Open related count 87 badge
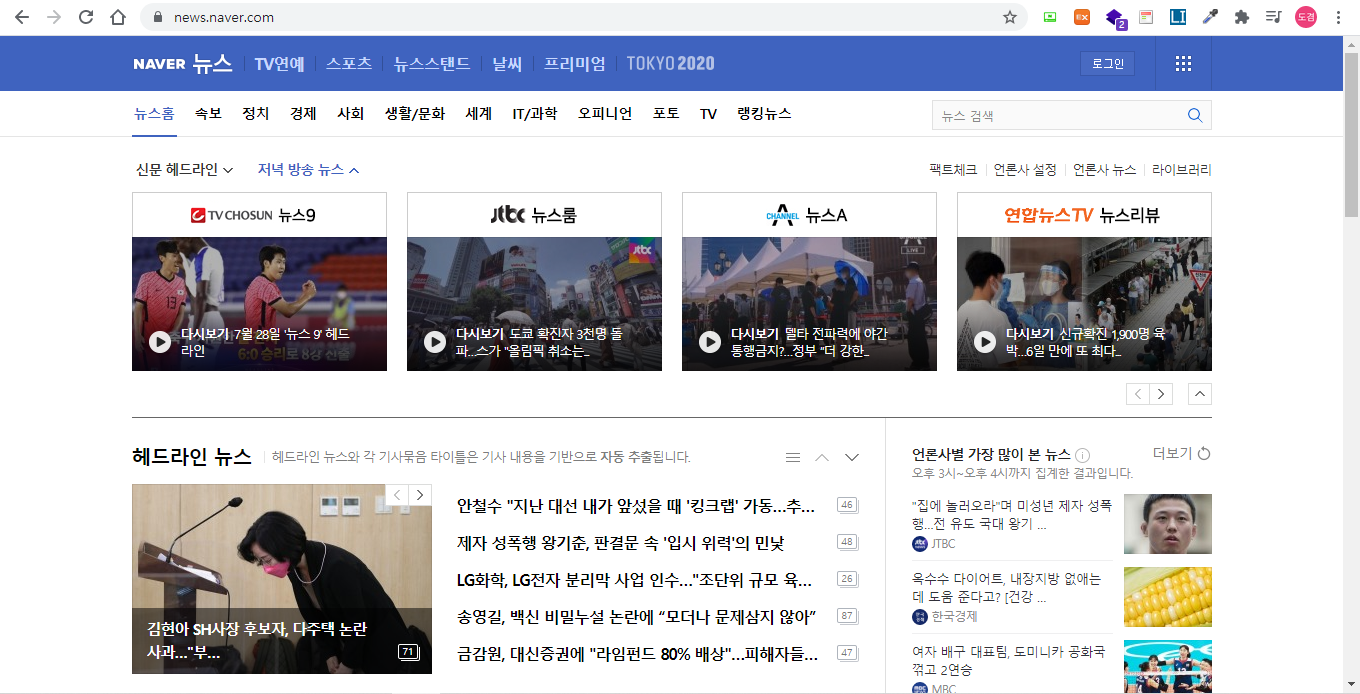1360x694 pixels. 848,616
